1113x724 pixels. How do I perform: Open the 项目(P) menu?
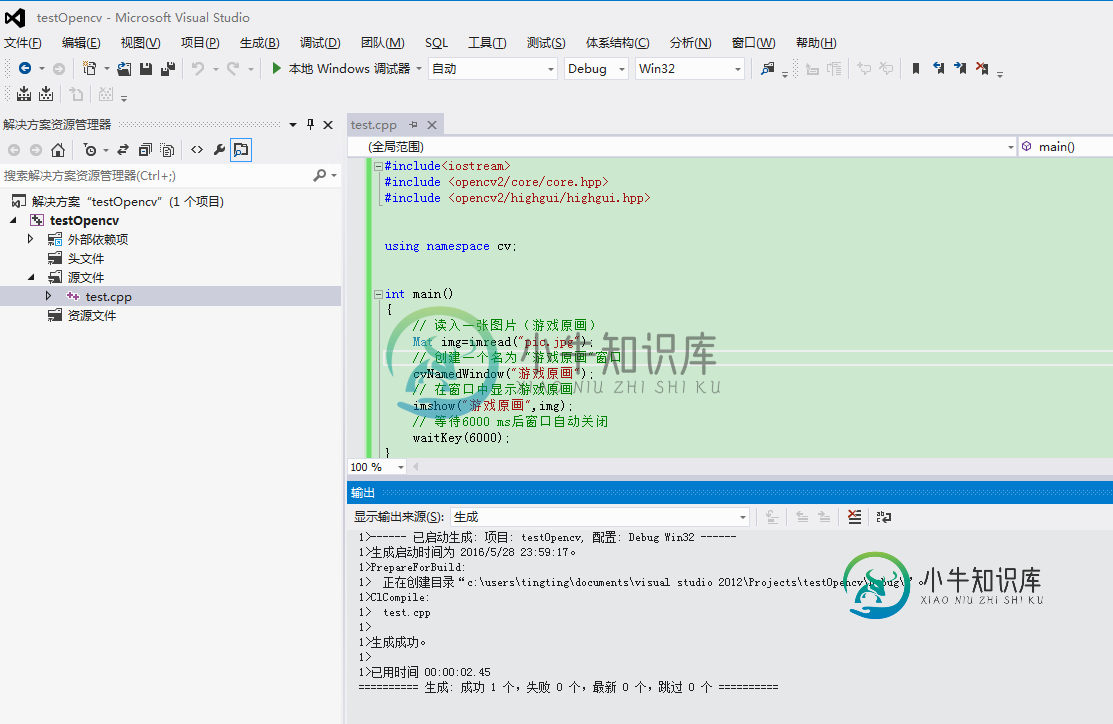click(200, 43)
